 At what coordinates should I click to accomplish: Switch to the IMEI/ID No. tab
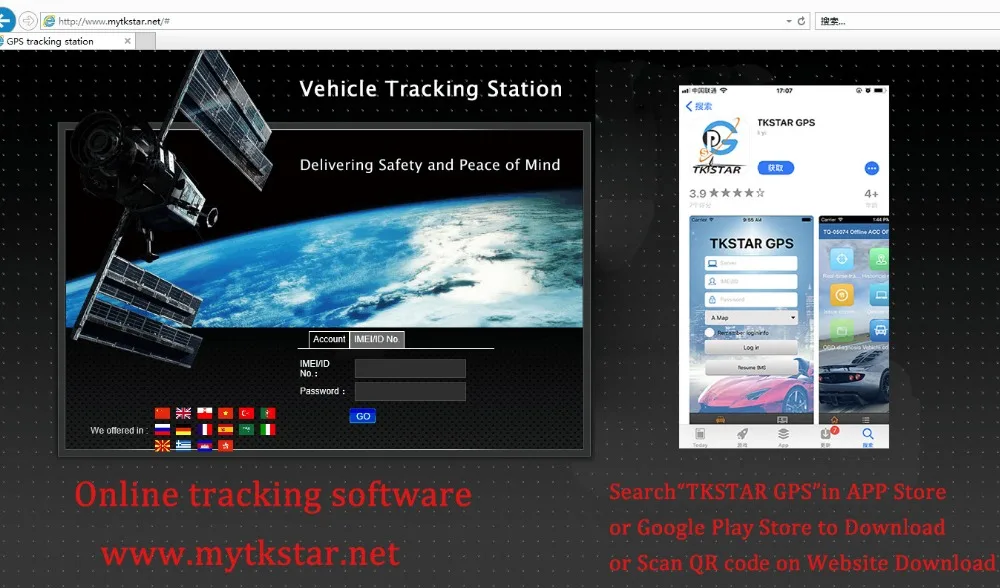tap(377, 339)
